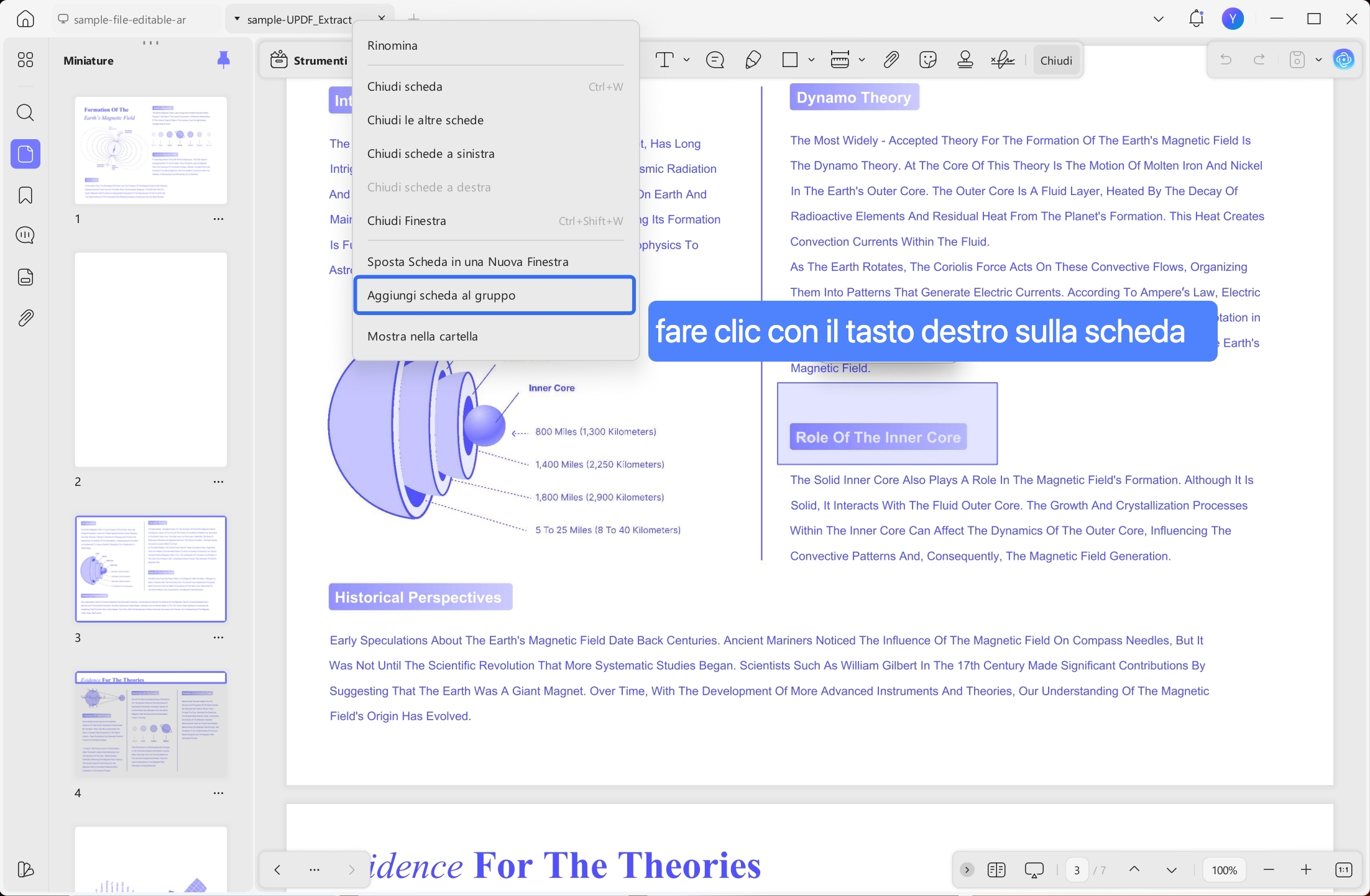Click the undo arrow
The width and height of the screenshot is (1370, 896).
[1226, 60]
